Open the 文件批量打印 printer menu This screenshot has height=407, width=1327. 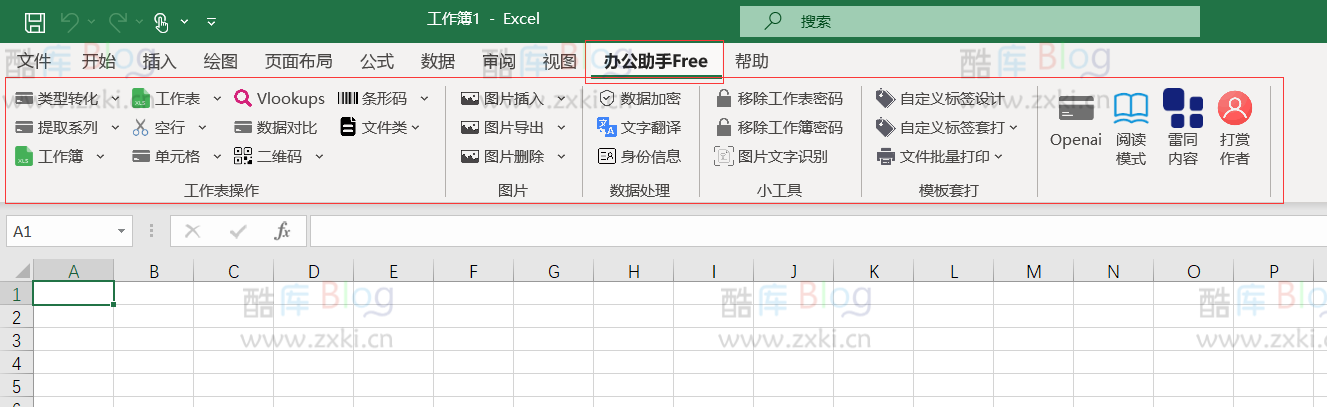coord(939,156)
